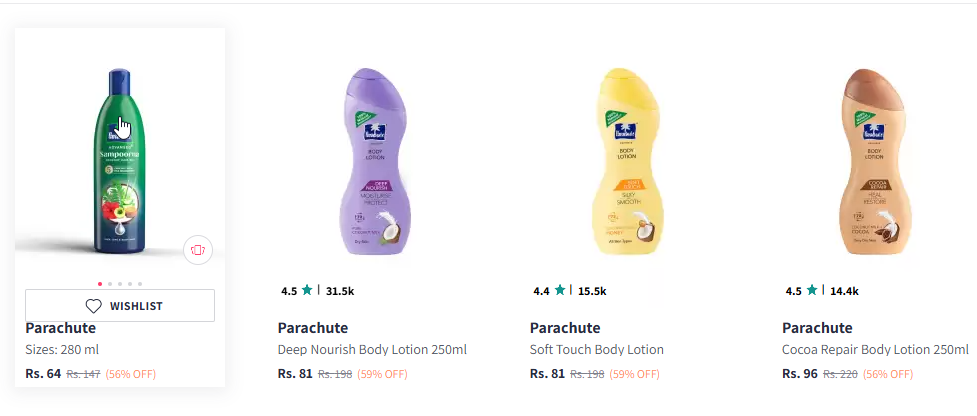The width and height of the screenshot is (977, 416).
Task: Open the purple Deep Nourish lotion image
Action: tap(372, 160)
